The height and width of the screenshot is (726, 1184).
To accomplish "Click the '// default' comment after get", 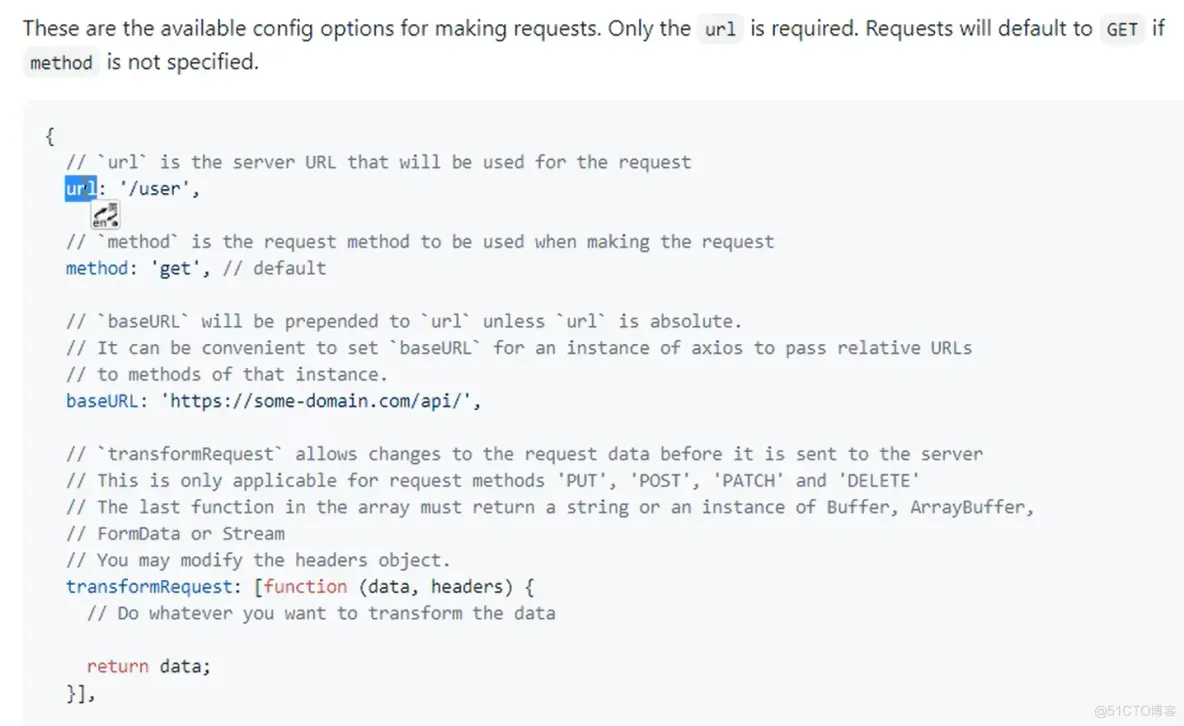I will point(274,268).
